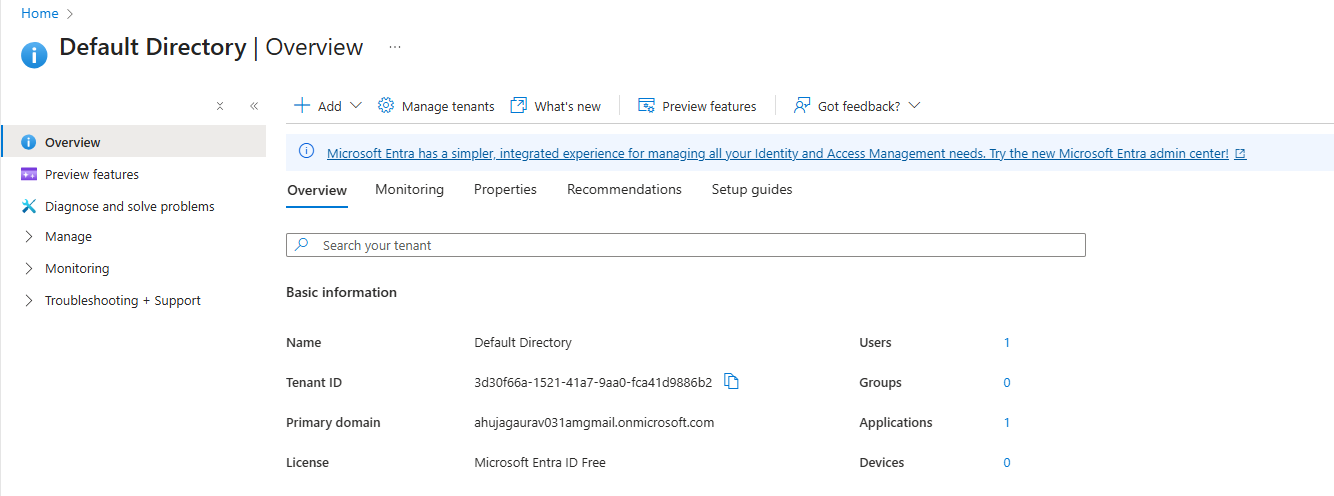Open the Add dropdown menu

328,106
